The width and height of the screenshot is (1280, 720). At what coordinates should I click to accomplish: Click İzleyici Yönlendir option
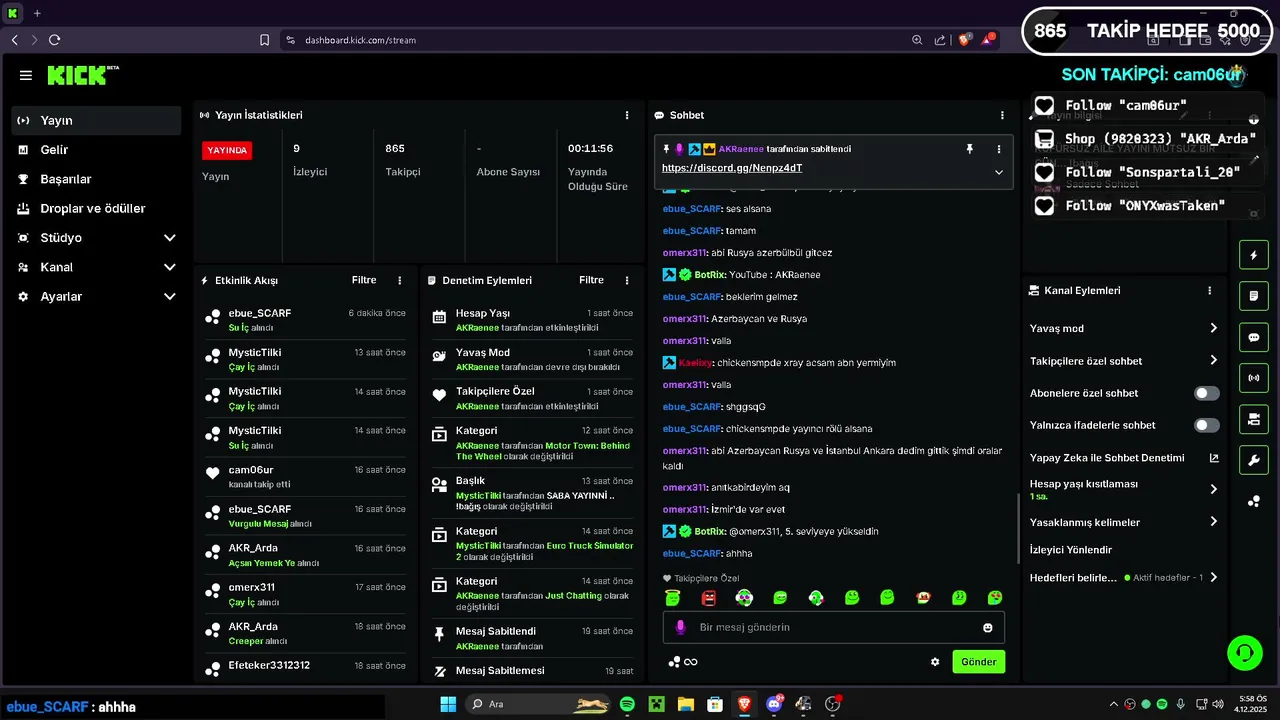pos(1071,550)
